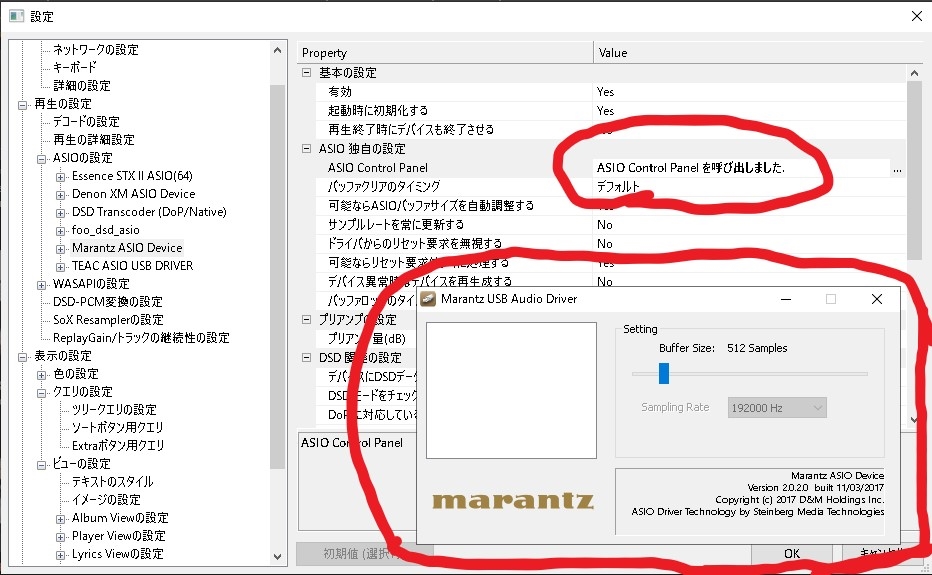Click the OK button in settings dialog

click(792, 554)
